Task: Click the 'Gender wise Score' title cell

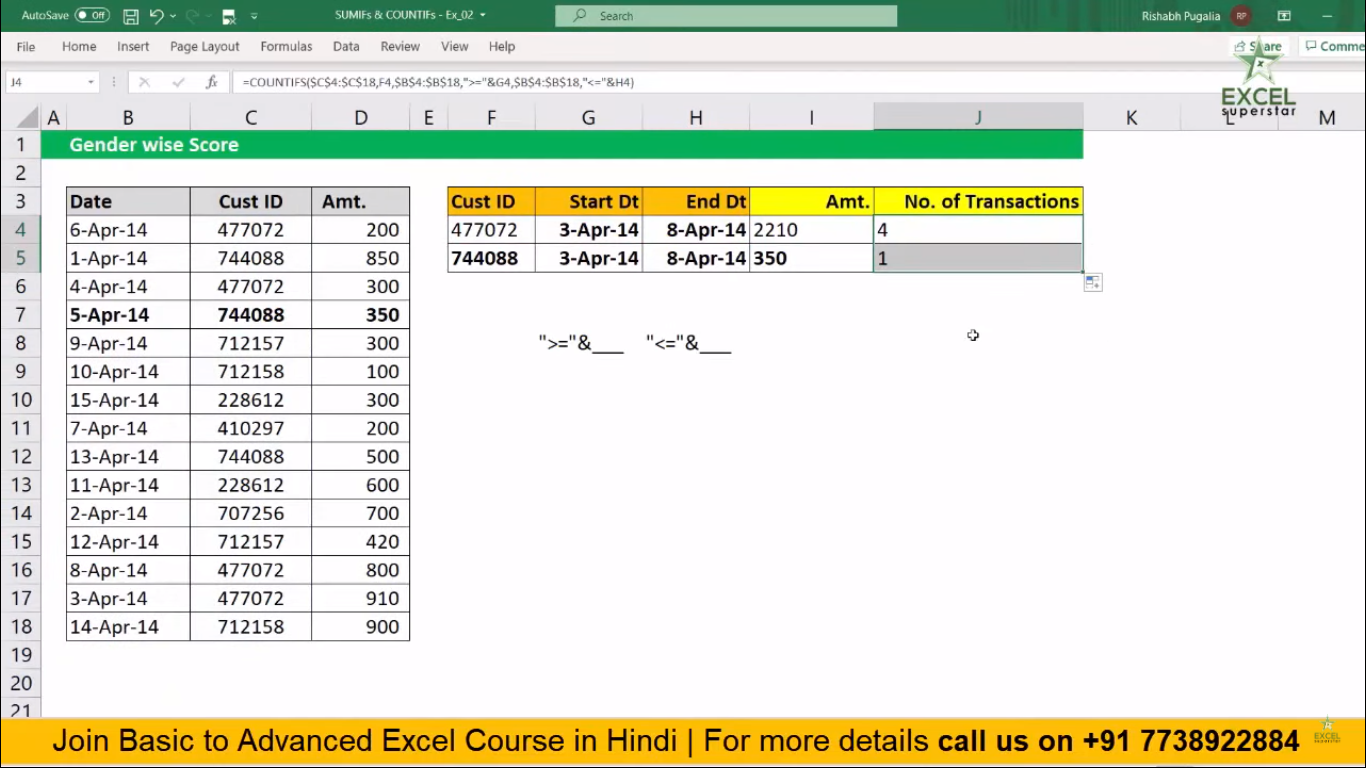Action: click(x=154, y=145)
